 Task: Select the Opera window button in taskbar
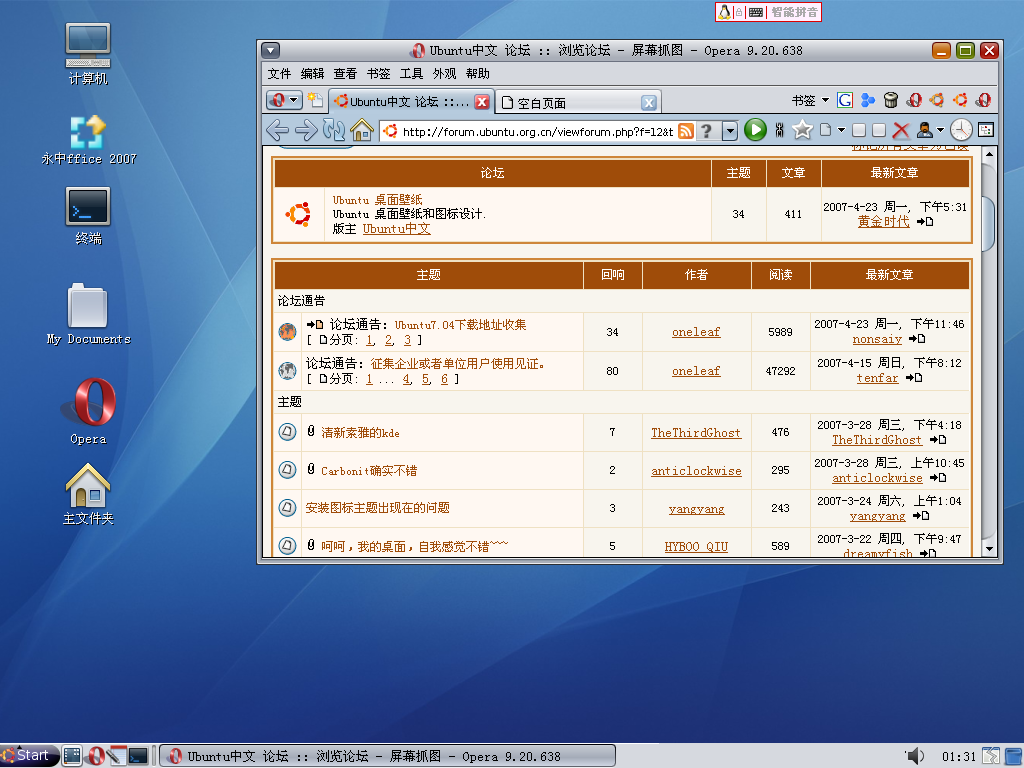tap(387, 756)
